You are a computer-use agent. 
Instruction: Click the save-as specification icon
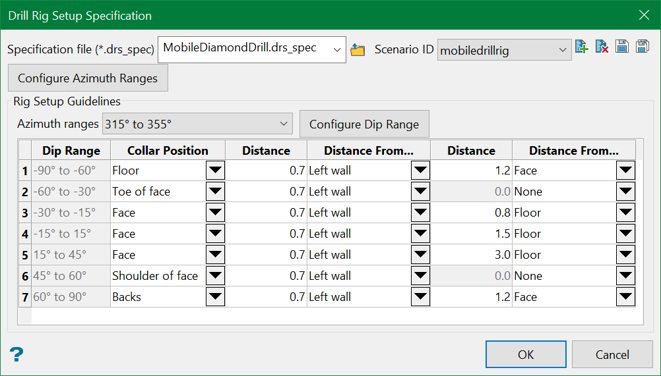pyautogui.click(x=642, y=46)
